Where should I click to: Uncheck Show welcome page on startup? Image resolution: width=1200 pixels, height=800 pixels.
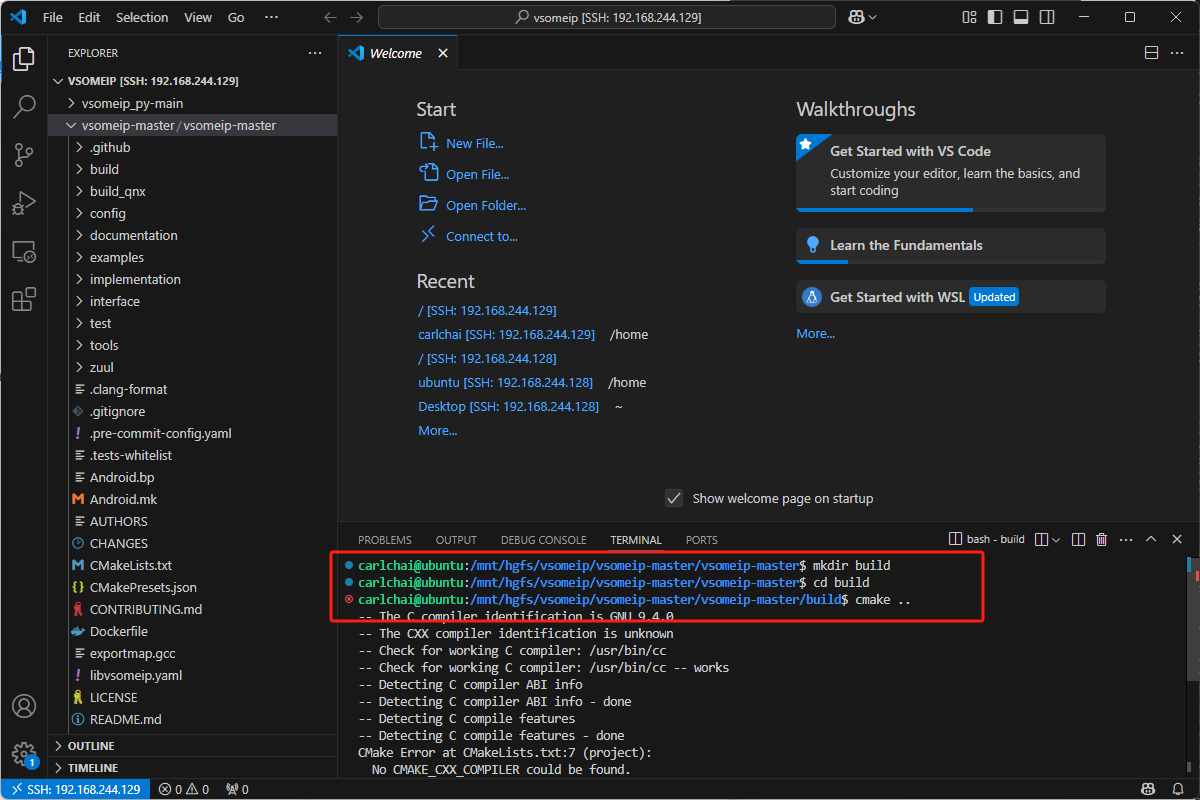coord(674,498)
